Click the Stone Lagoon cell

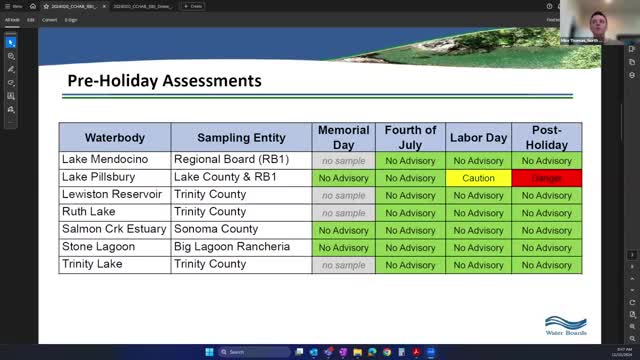pos(115,247)
